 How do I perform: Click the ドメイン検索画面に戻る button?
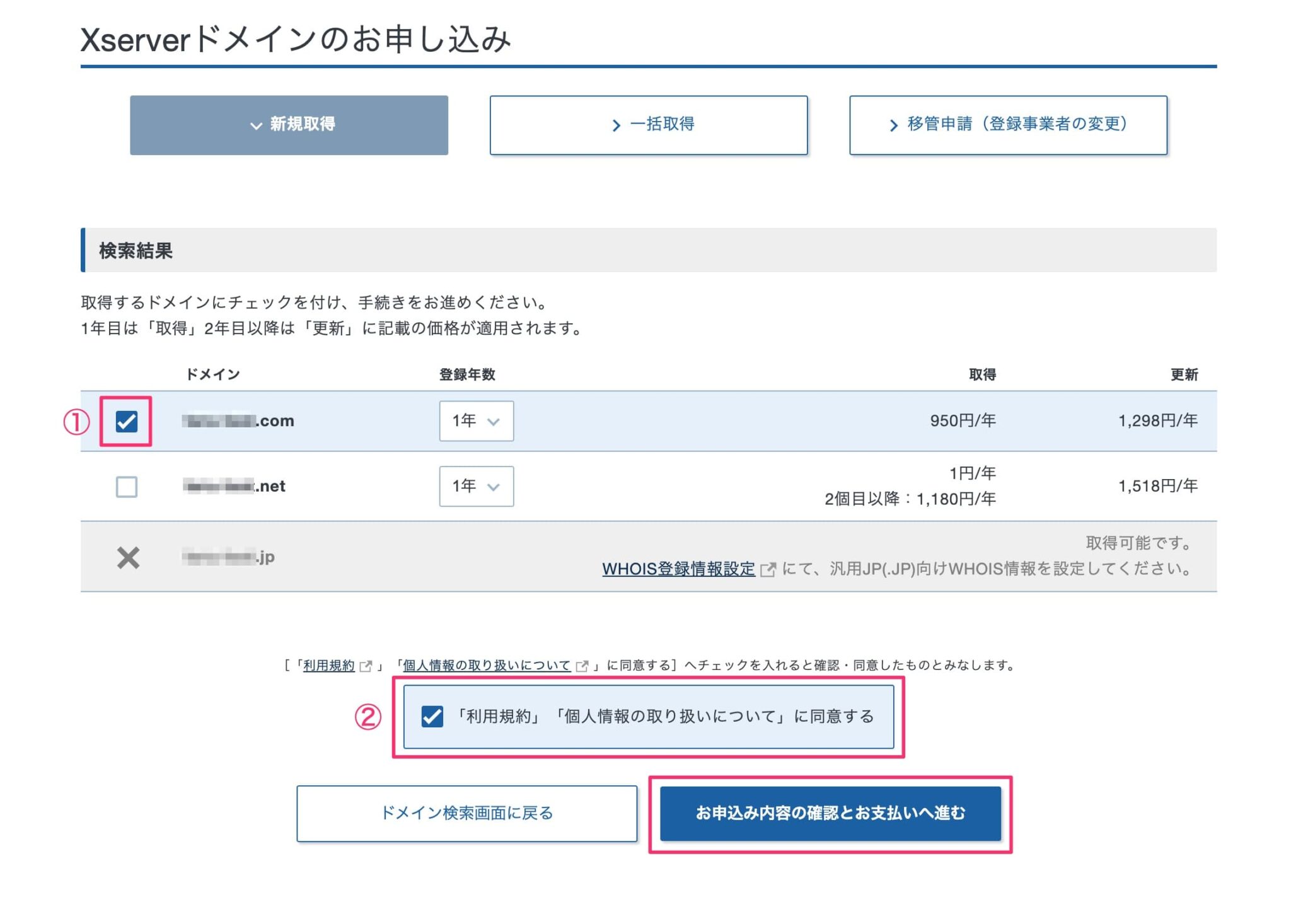tap(466, 813)
